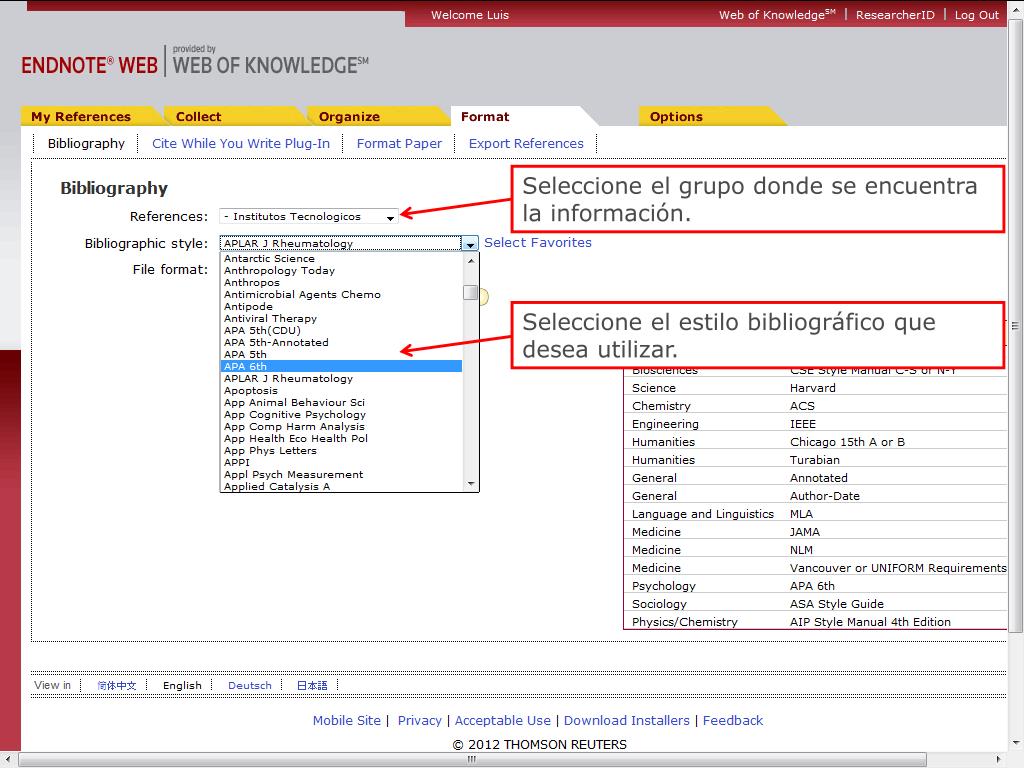Image resolution: width=1024 pixels, height=768 pixels.
Task: Select APA 5th-Annotated style
Action: pyautogui.click(x=341, y=342)
